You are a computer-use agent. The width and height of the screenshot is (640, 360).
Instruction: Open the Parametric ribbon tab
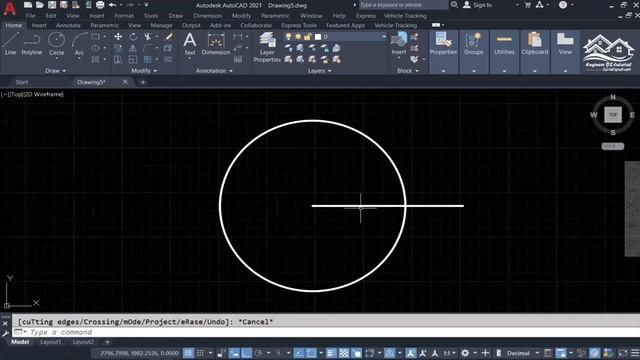pyautogui.click(x=104, y=25)
